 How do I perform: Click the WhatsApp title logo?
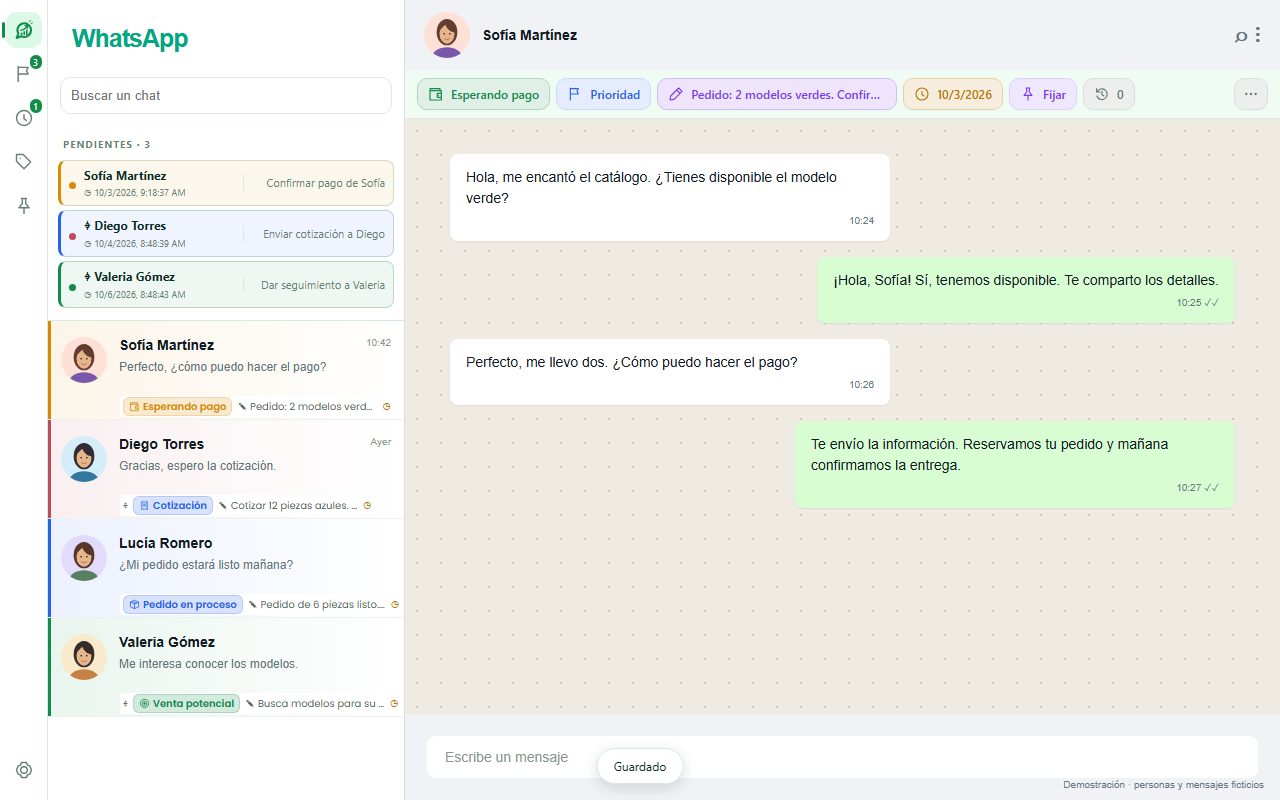coord(130,39)
